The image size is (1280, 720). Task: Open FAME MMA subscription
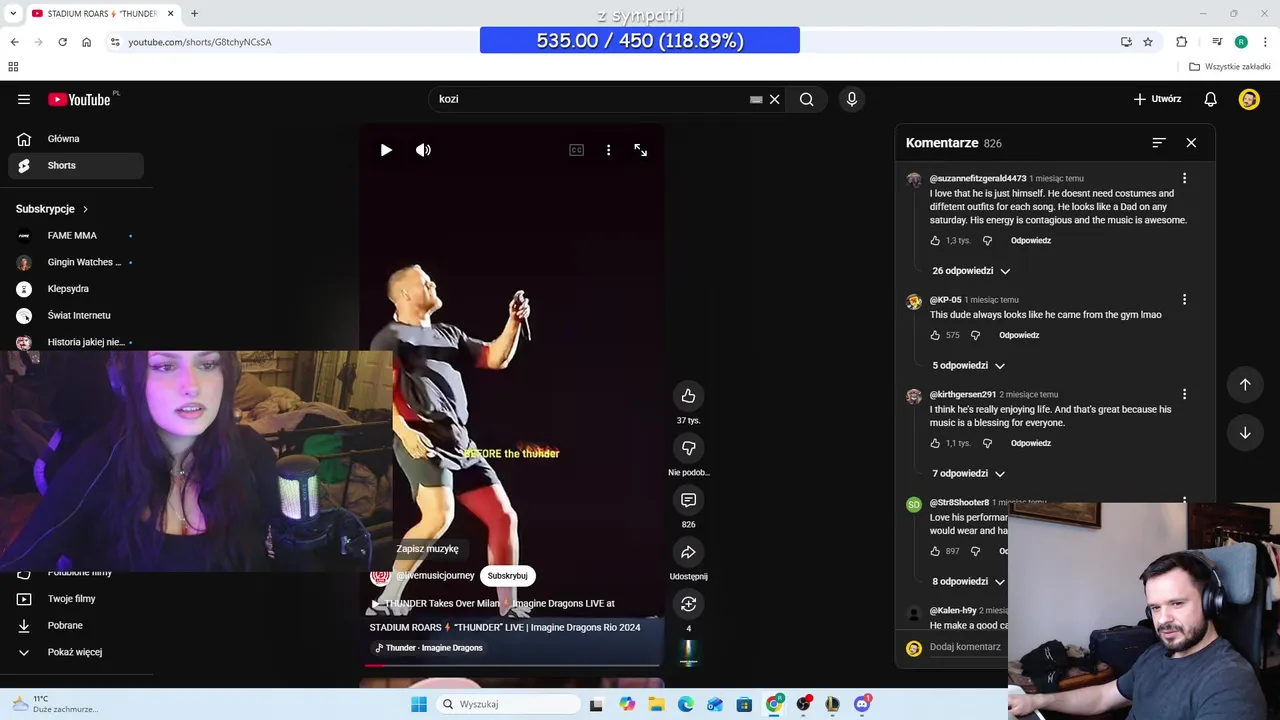[x=76, y=236]
